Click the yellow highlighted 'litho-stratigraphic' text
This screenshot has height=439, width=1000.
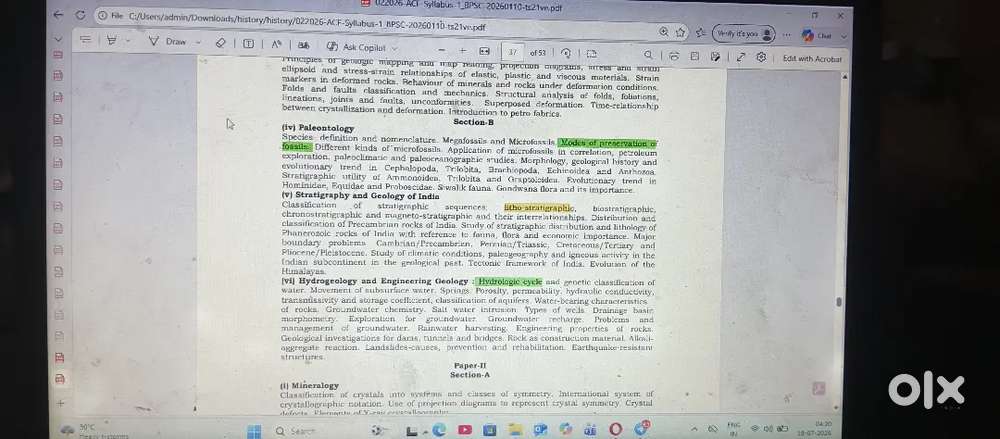pos(539,207)
